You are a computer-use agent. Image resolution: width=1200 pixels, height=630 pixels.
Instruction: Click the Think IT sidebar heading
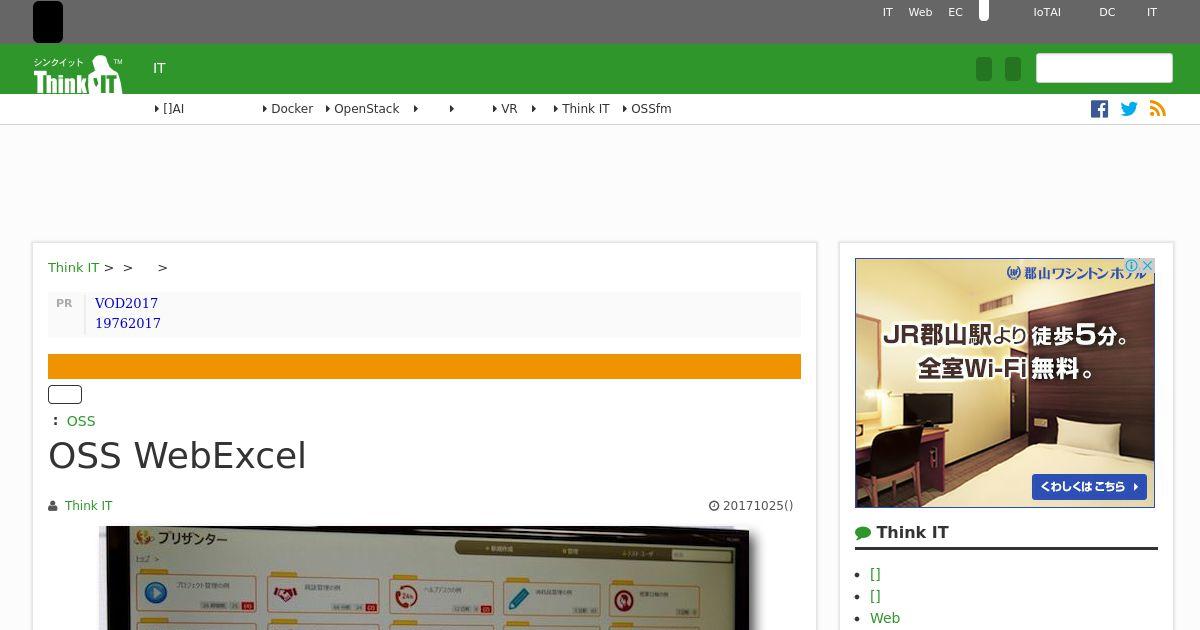[912, 533]
